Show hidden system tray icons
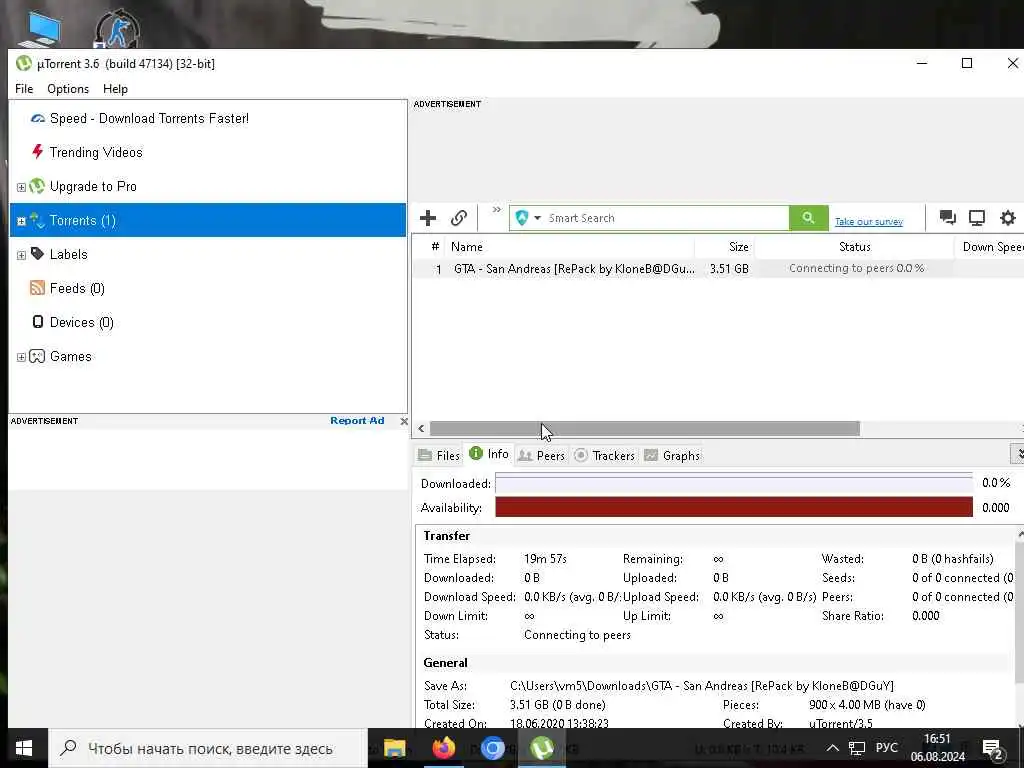 pyautogui.click(x=832, y=748)
